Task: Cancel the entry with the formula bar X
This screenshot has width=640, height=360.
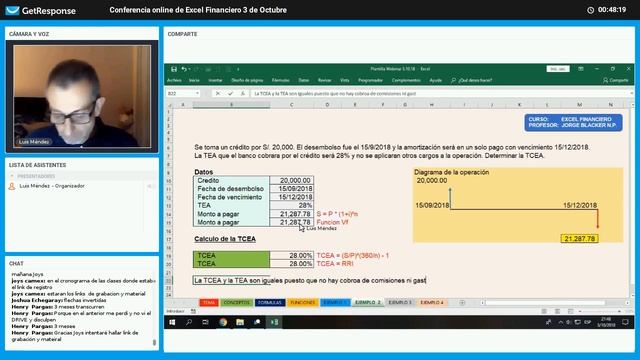Action: tap(218, 93)
